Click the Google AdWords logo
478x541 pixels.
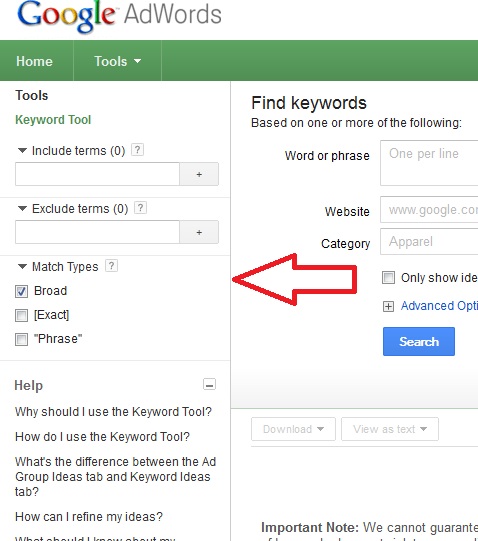119,16
